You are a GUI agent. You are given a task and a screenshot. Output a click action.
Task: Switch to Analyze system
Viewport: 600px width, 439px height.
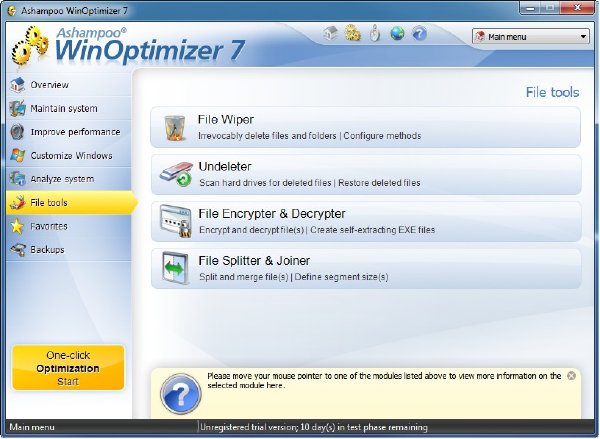[x=69, y=179]
